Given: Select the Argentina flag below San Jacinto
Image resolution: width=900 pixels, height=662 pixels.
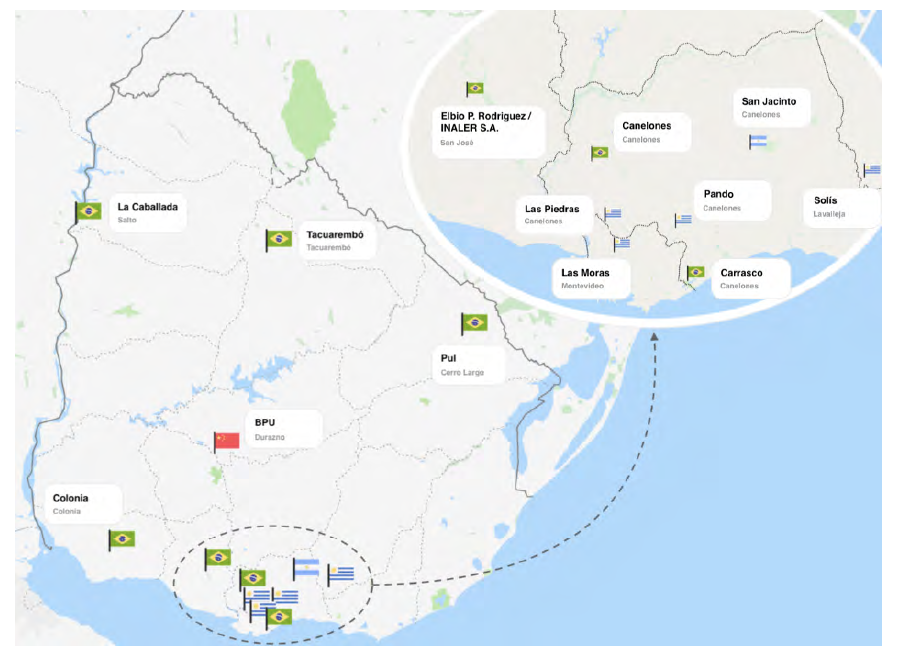Looking at the screenshot, I should [x=758, y=141].
